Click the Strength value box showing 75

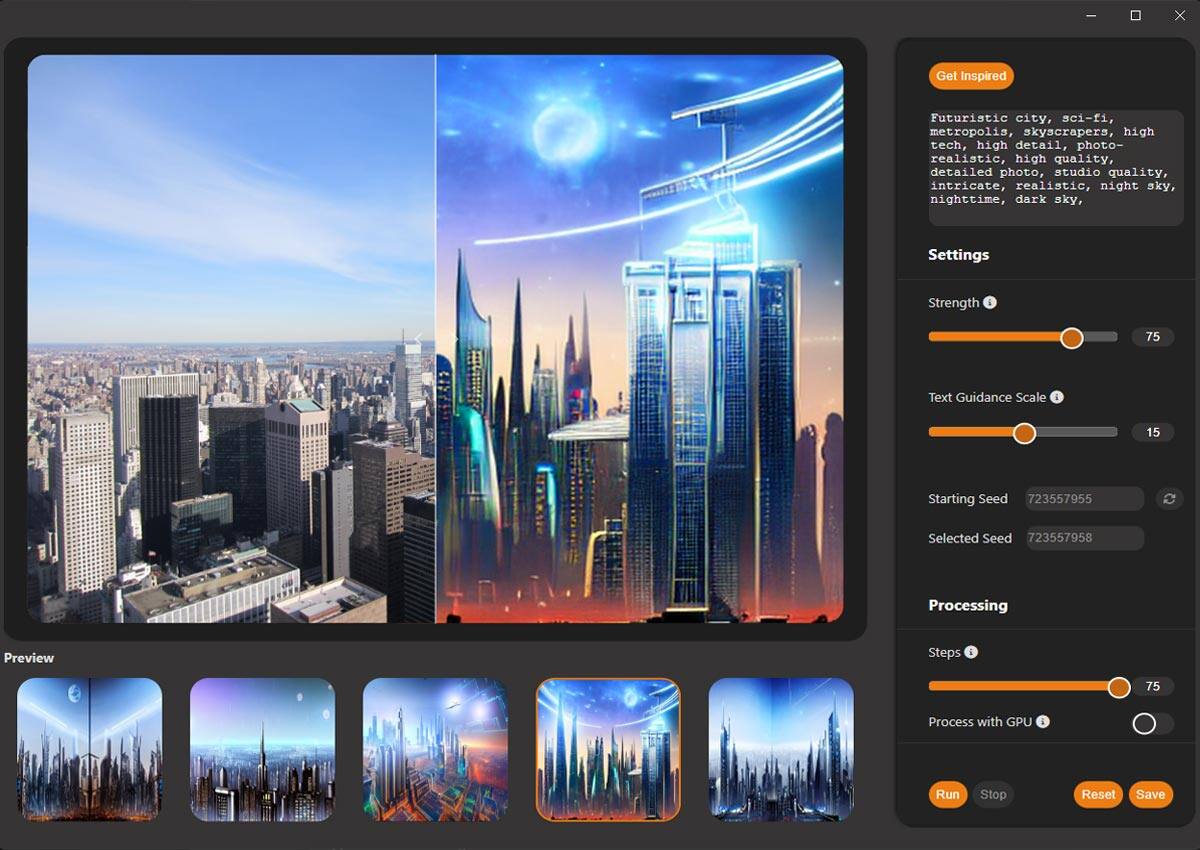pyautogui.click(x=1153, y=337)
